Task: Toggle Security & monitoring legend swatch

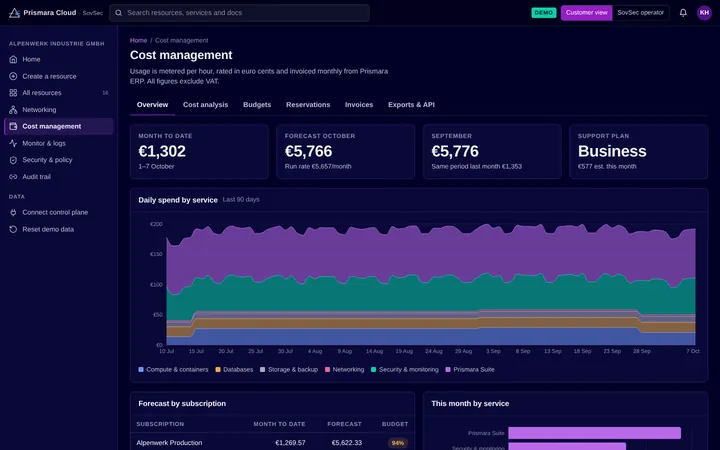Action: click(x=374, y=370)
